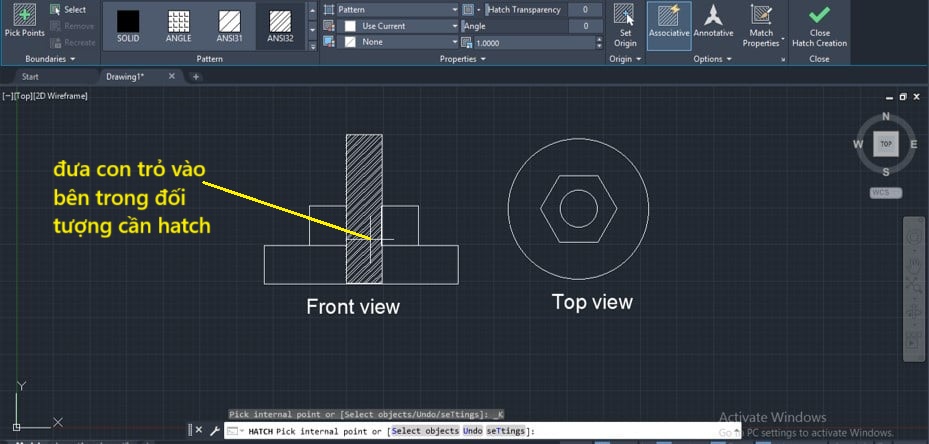This screenshot has width=929, height=444.
Task: Expand the full hatch pattern gallery
Action: (x=313, y=45)
